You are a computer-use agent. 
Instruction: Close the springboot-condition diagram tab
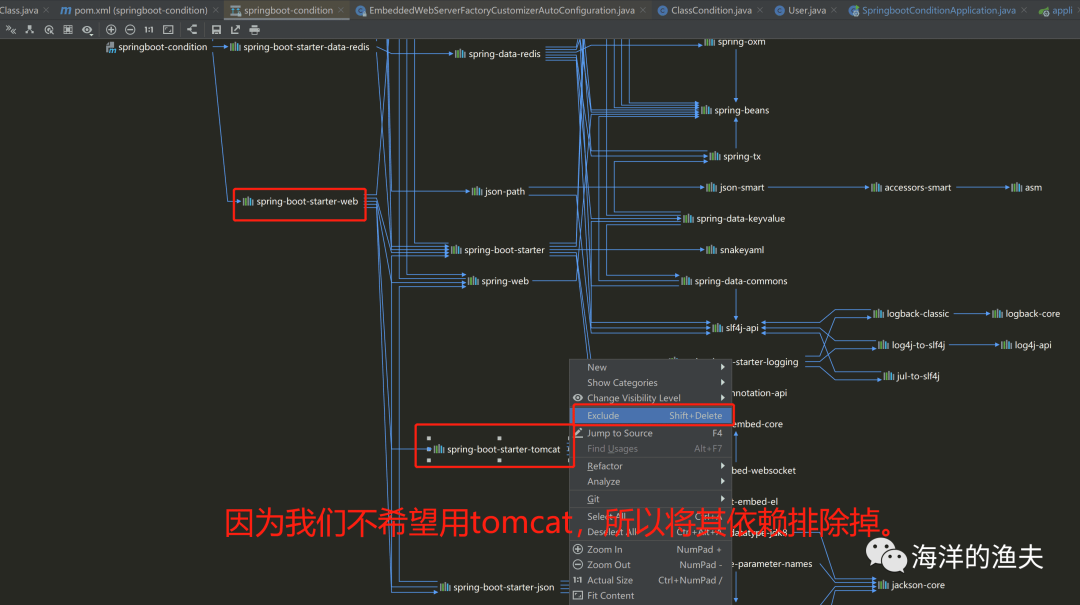[x=341, y=10]
